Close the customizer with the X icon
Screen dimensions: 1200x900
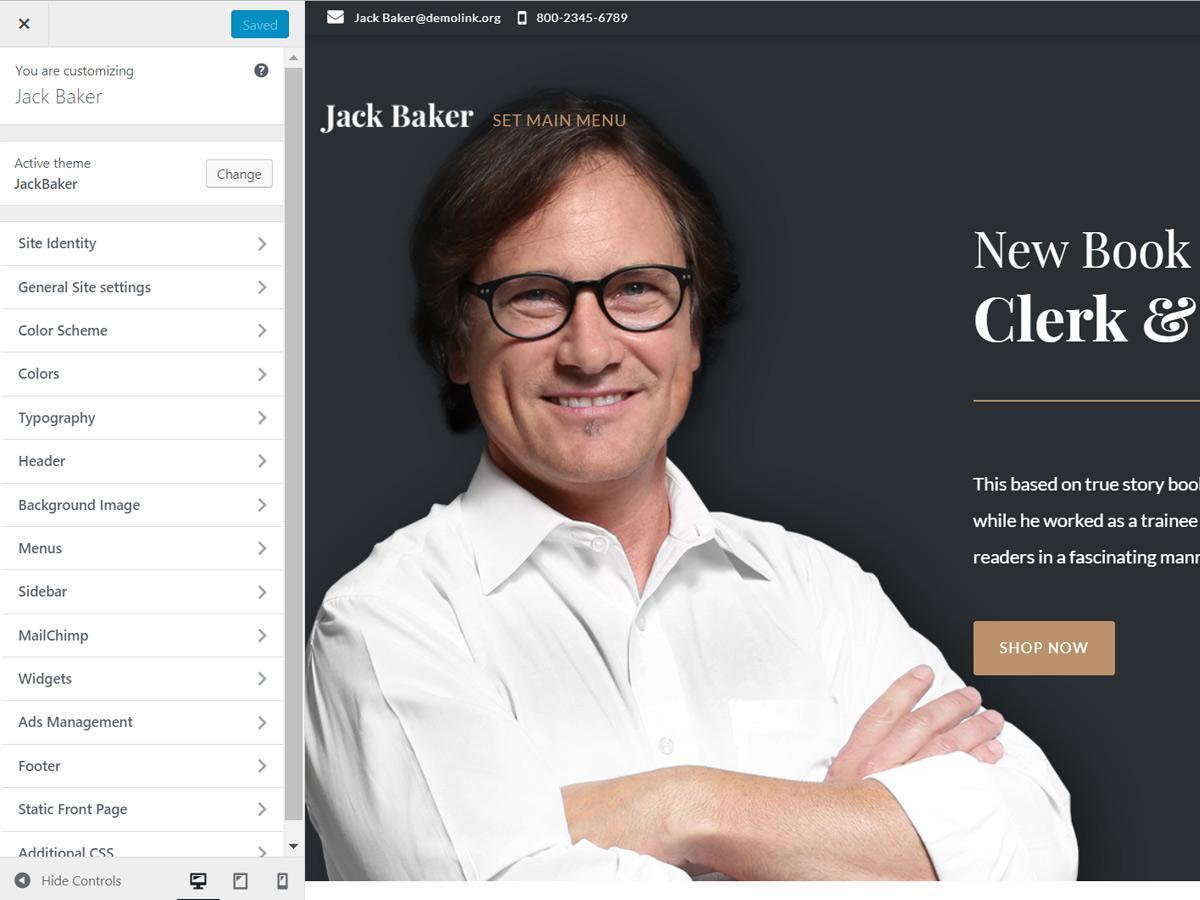click(x=24, y=23)
